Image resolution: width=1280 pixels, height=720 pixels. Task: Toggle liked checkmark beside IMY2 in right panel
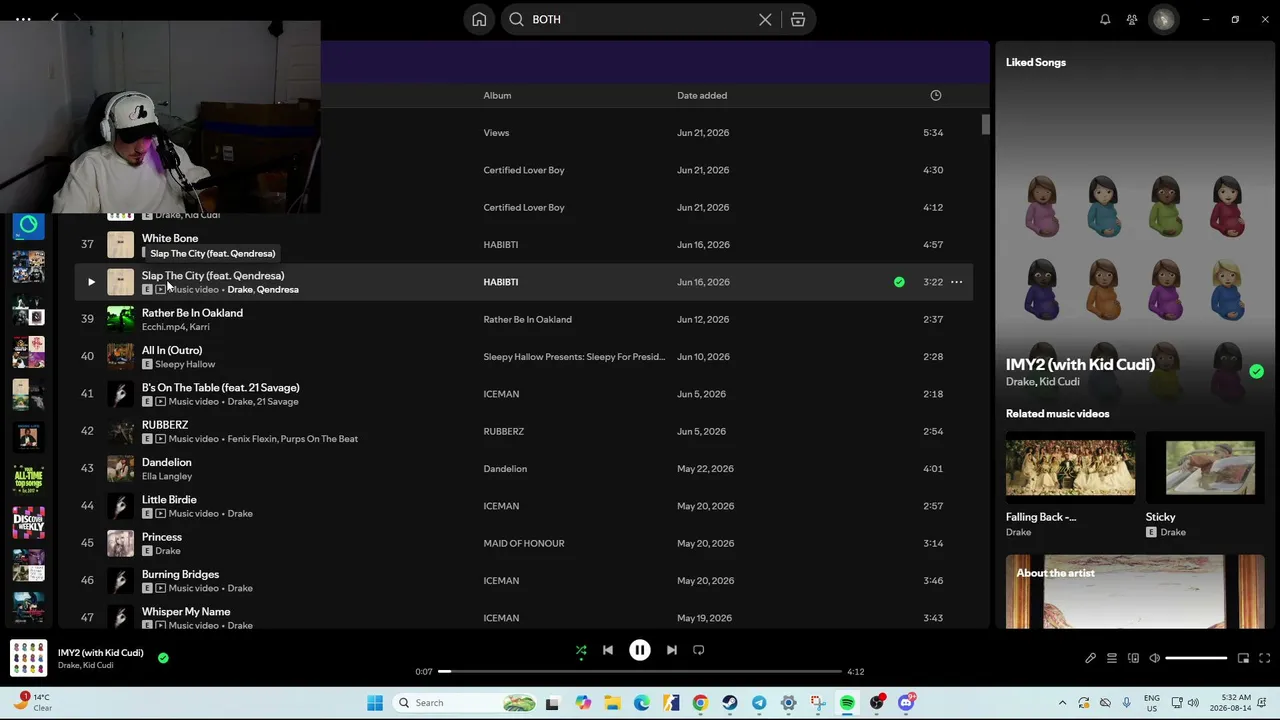point(1256,371)
